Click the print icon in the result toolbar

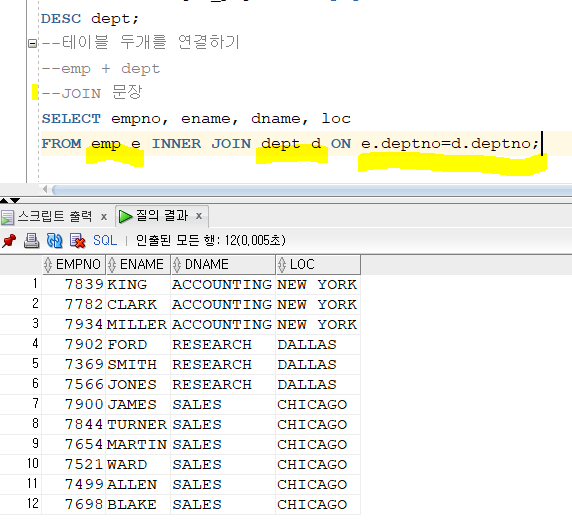tap(31, 241)
